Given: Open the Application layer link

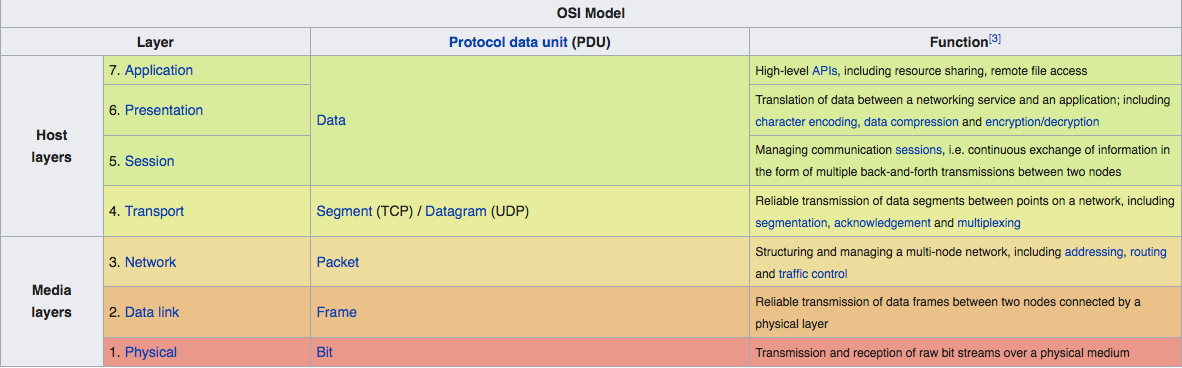Looking at the screenshot, I should coord(159,70).
